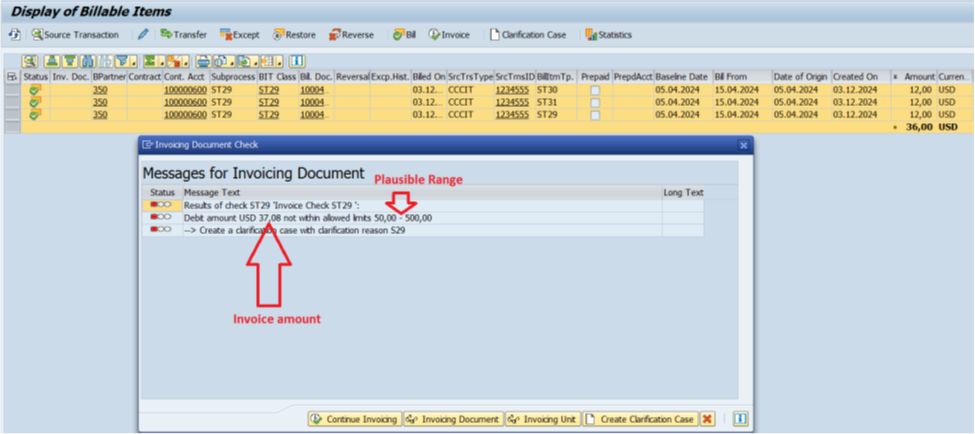
Task: Click the pencil edit icon
Action: click(143, 35)
